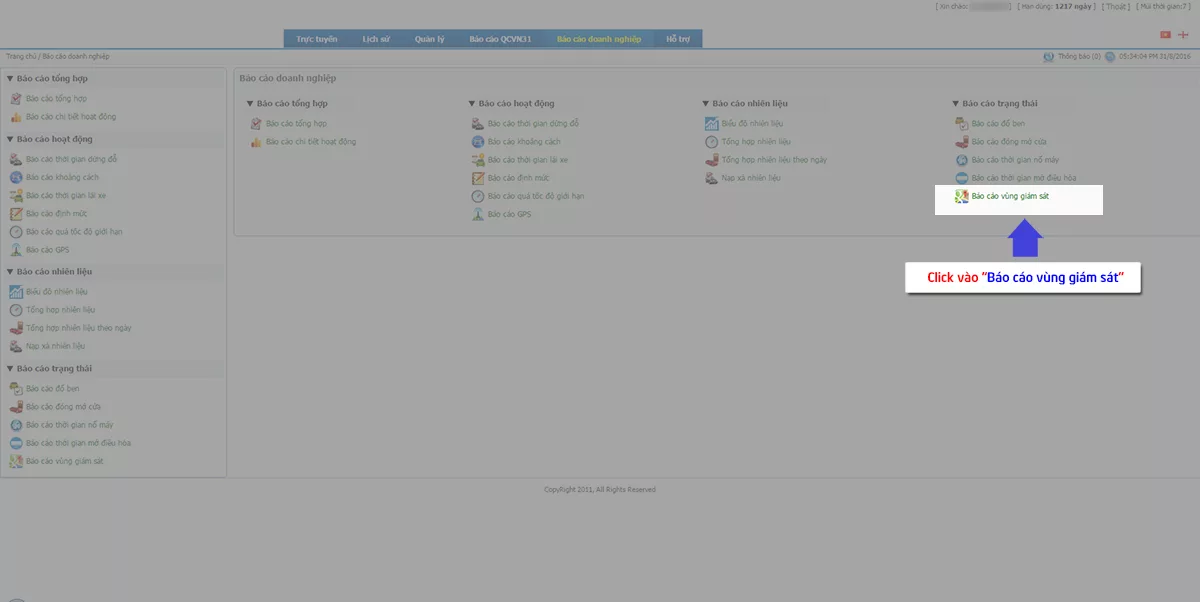Screen dimensions: 1200x602
Task: Click Báo cáo quá tốc độ giới hạn icon in main panel
Action: [x=478, y=196]
